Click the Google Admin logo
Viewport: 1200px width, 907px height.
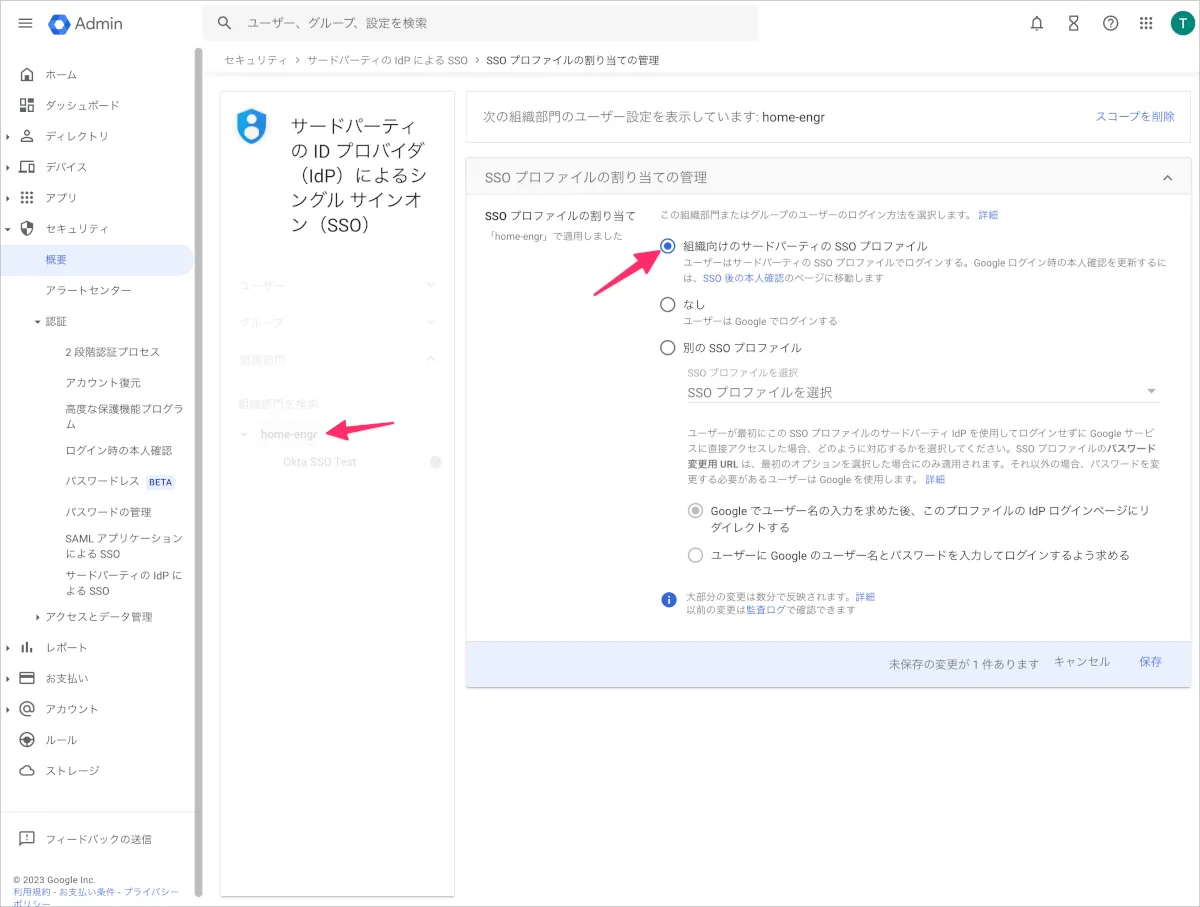pyautogui.click(x=86, y=23)
